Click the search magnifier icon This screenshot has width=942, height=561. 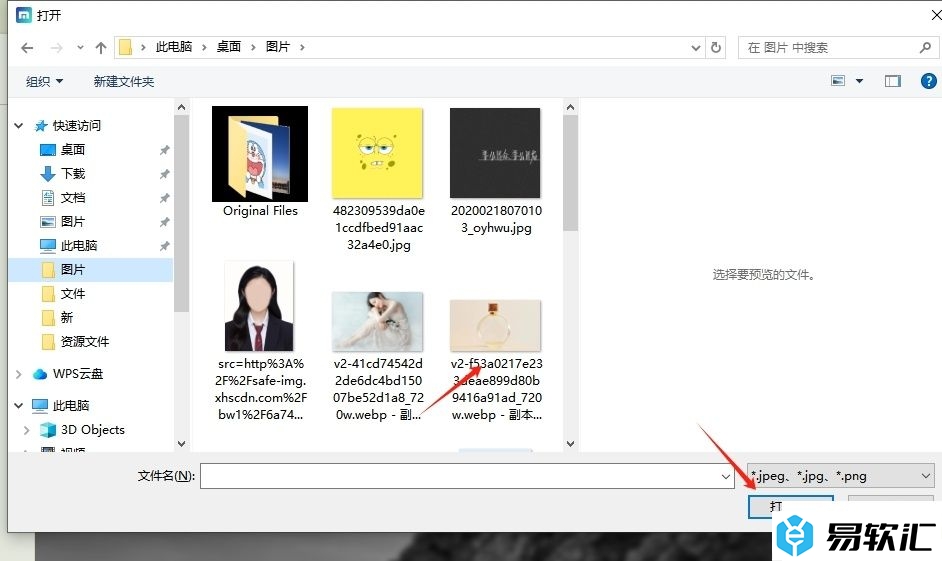click(x=925, y=47)
